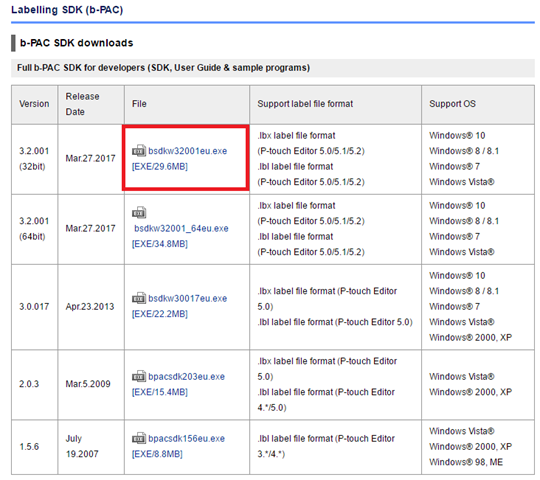Open the bpacsdk203eu.exe download link
The height and width of the screenshot is (480, 540).
click(186, 377)
